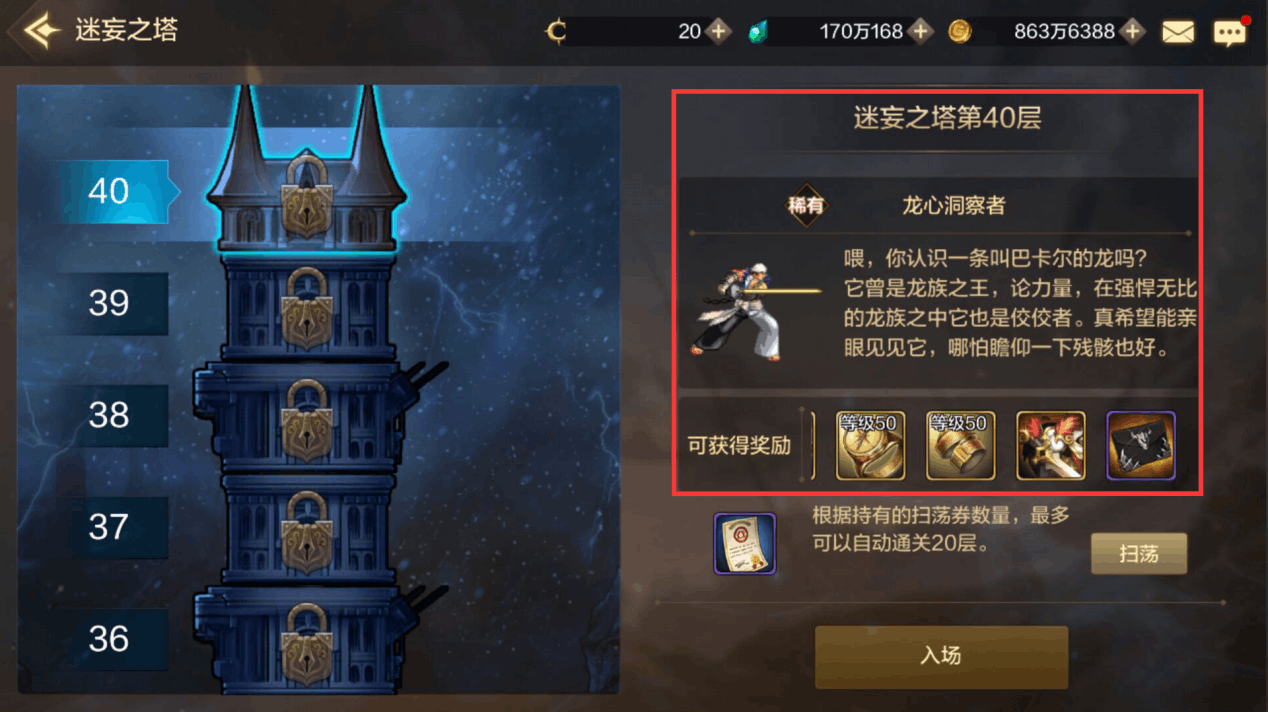This screenshot has height=712, width=1268.
Task: Add more of the green gem currency
Action: point(920,32)
